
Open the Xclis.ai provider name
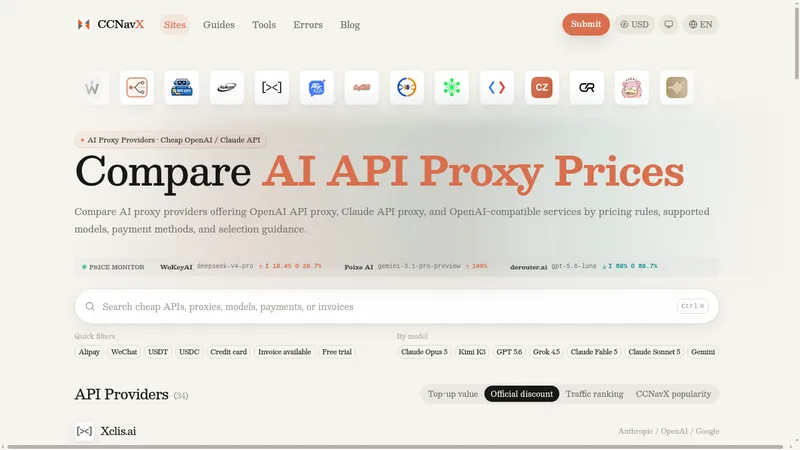point(118,431)
